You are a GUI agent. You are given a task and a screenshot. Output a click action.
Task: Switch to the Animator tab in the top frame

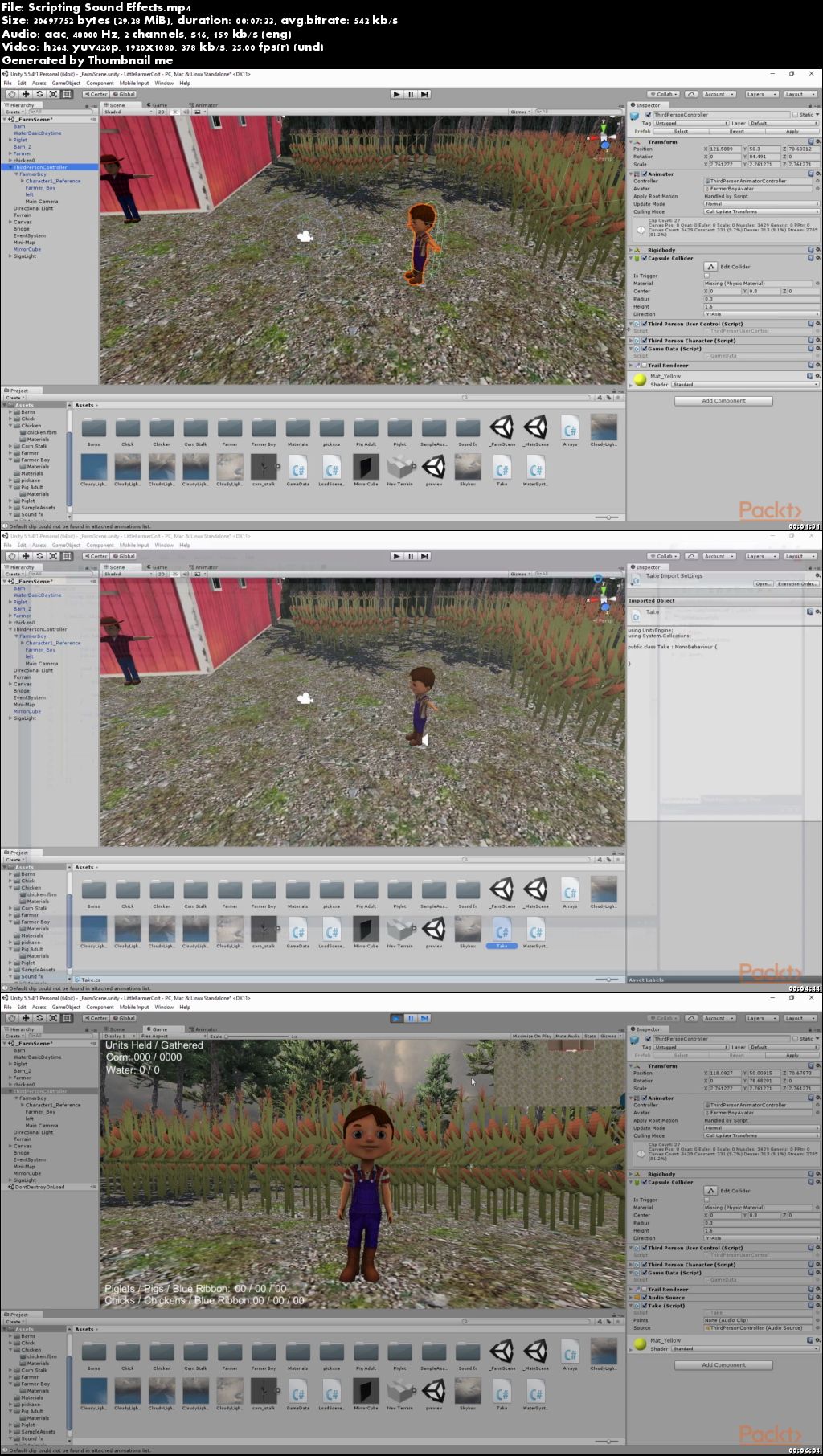click(x=204, y=105)
